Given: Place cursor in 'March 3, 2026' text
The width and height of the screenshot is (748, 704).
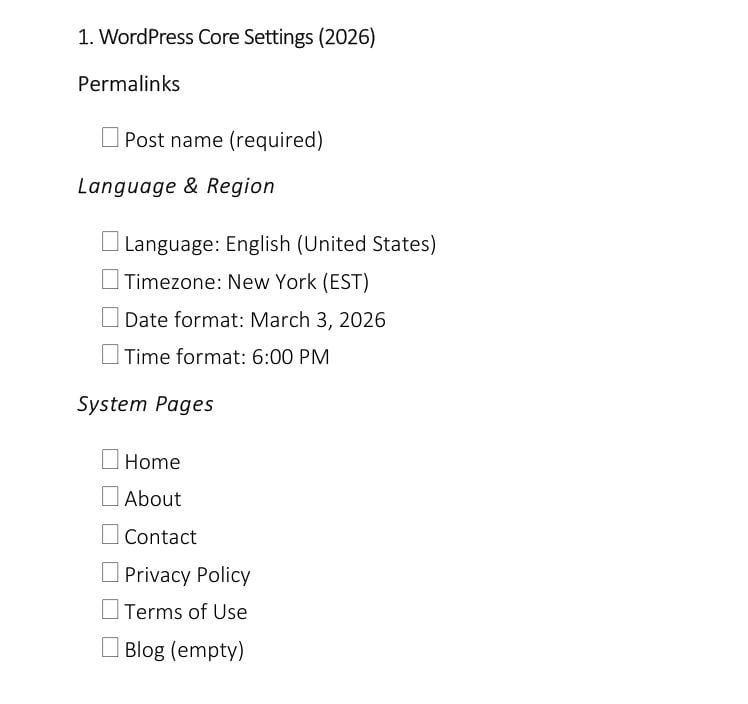Looking at the screenshot, I should click(x=318, y=320).
